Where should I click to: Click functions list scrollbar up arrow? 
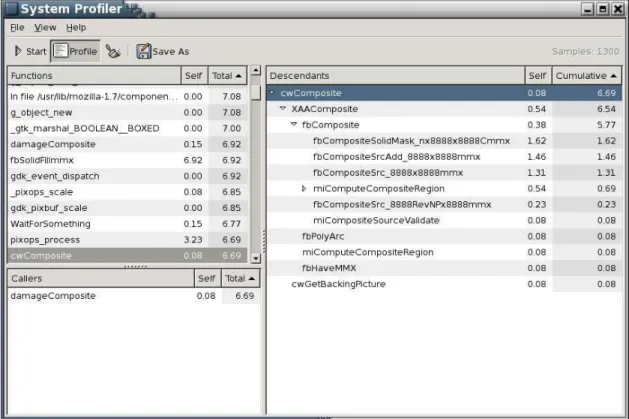click(x=256, y=71)
